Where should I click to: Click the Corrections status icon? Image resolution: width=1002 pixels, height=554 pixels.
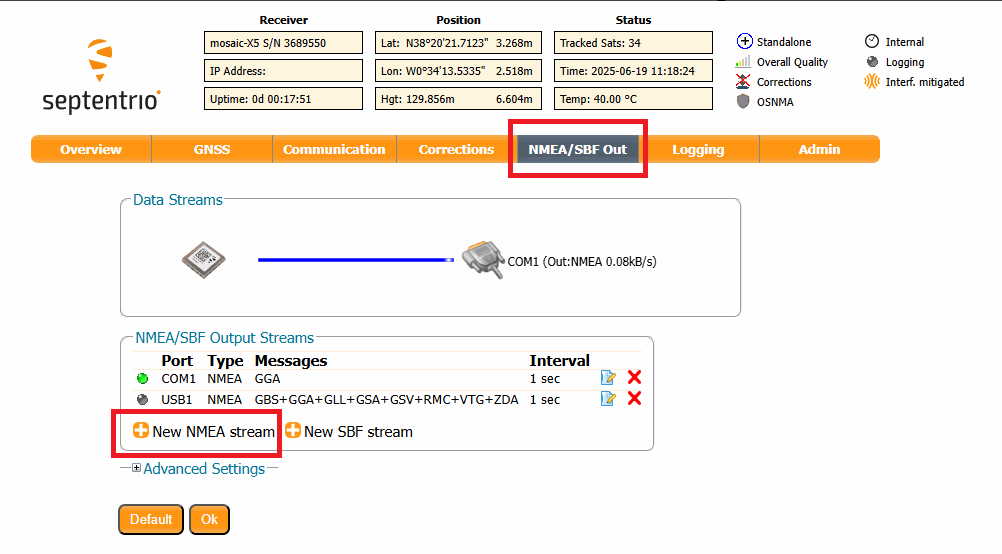[x=743, y=82]
